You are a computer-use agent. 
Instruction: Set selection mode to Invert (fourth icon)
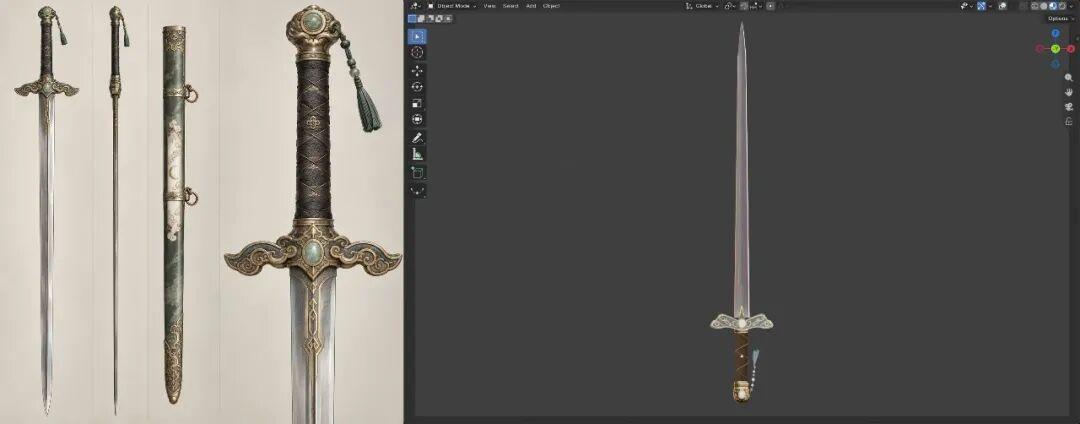[x=439, y=19]
